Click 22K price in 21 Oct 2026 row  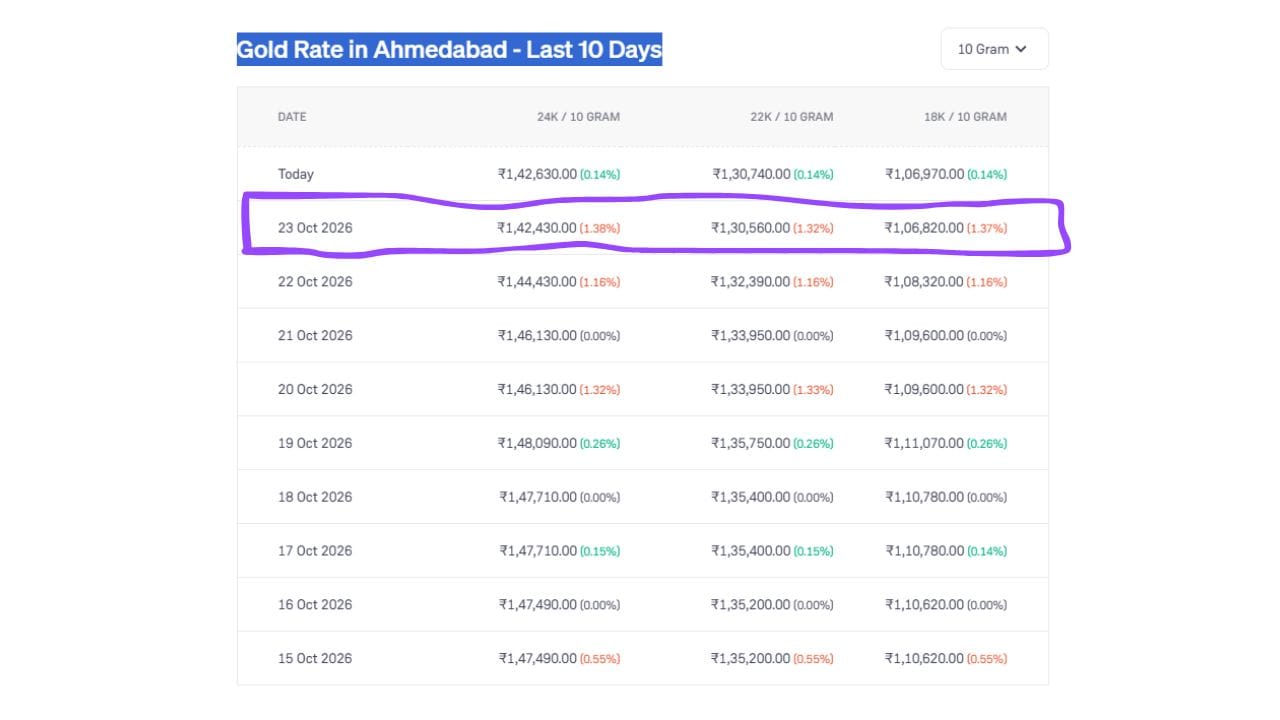coord(751,336)
